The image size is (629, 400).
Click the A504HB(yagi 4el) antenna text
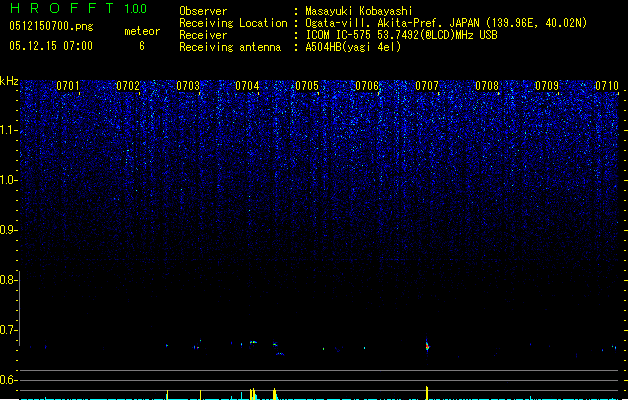[x=353, y=47]
